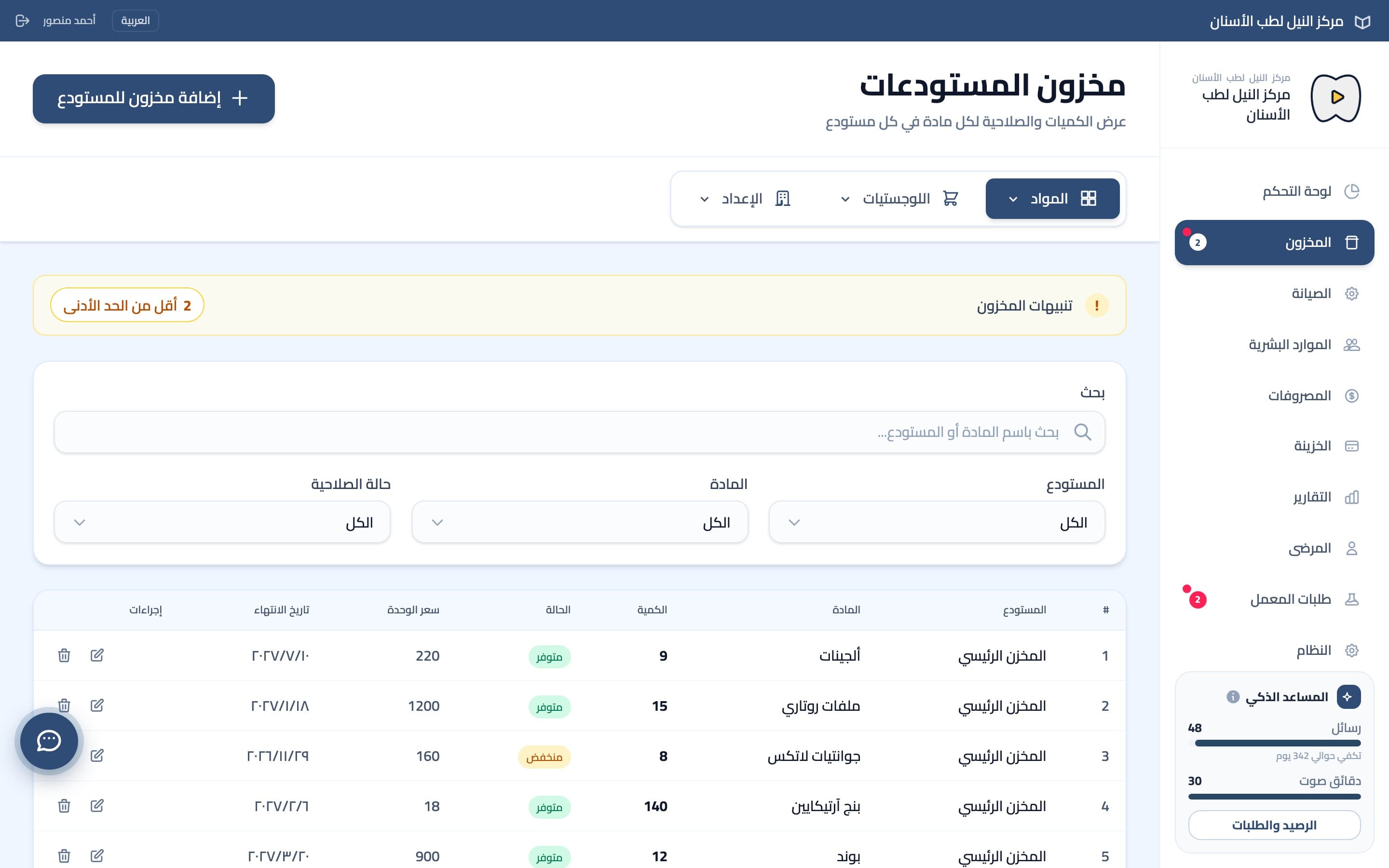The width and height of the screenshot is (1389, 868).
Task: Click the العربية language button
Action: (x=136, y=21)
